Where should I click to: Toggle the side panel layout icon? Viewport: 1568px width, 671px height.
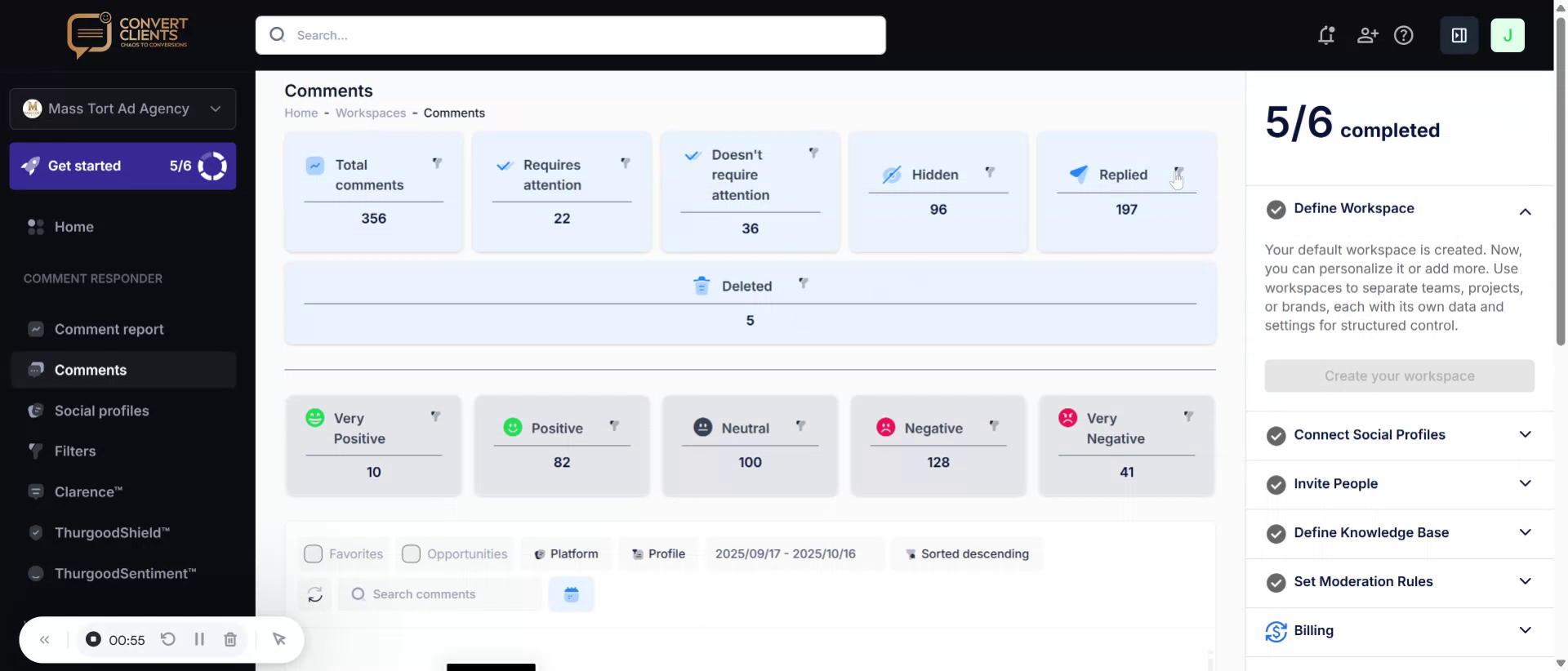click(x=1459, y=35)
